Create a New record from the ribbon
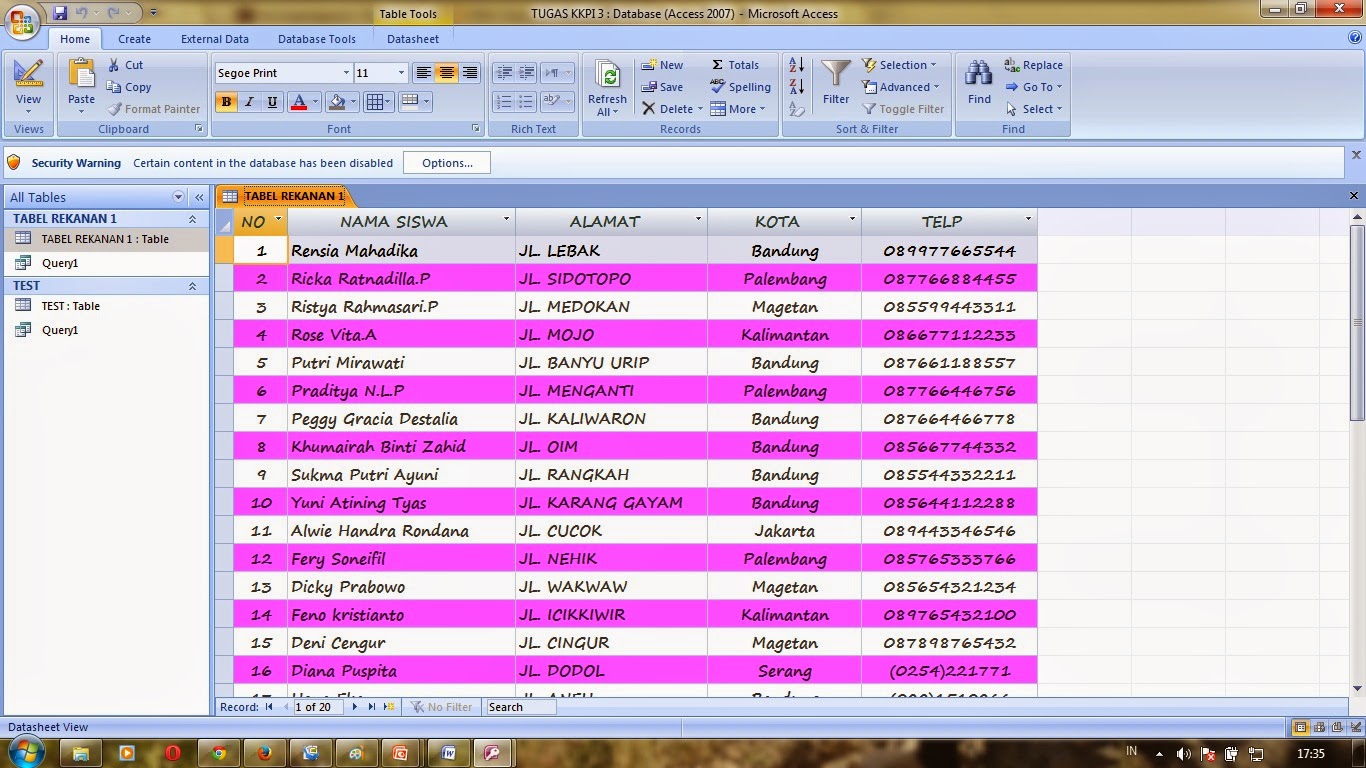 click(662, 65)
